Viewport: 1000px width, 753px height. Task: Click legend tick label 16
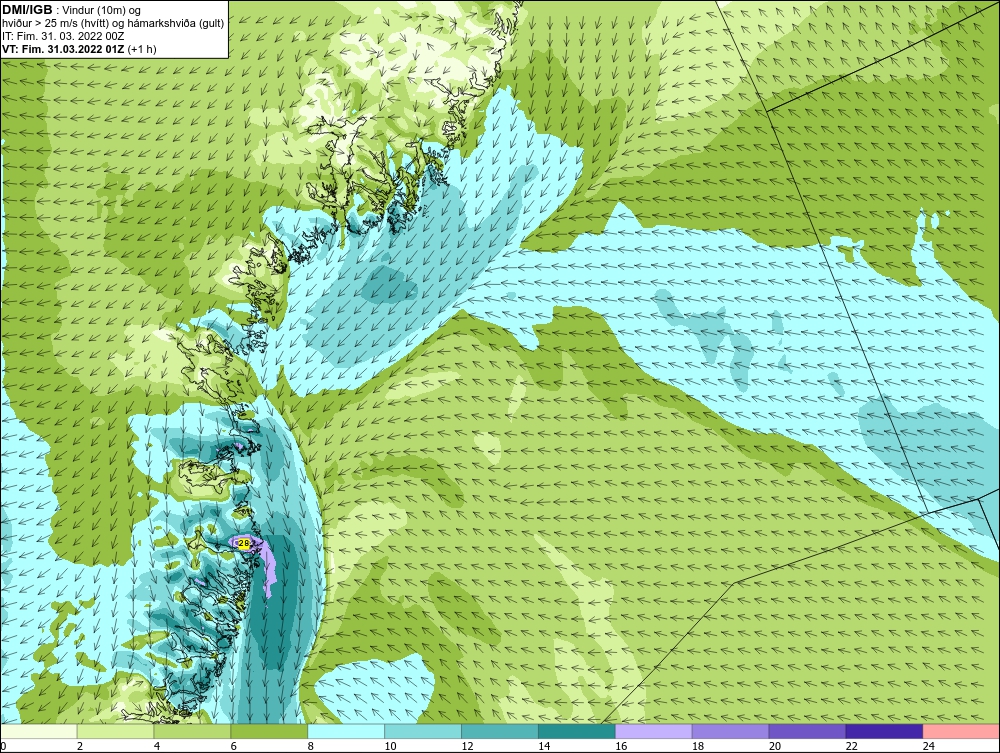click(x=621, y=746)
